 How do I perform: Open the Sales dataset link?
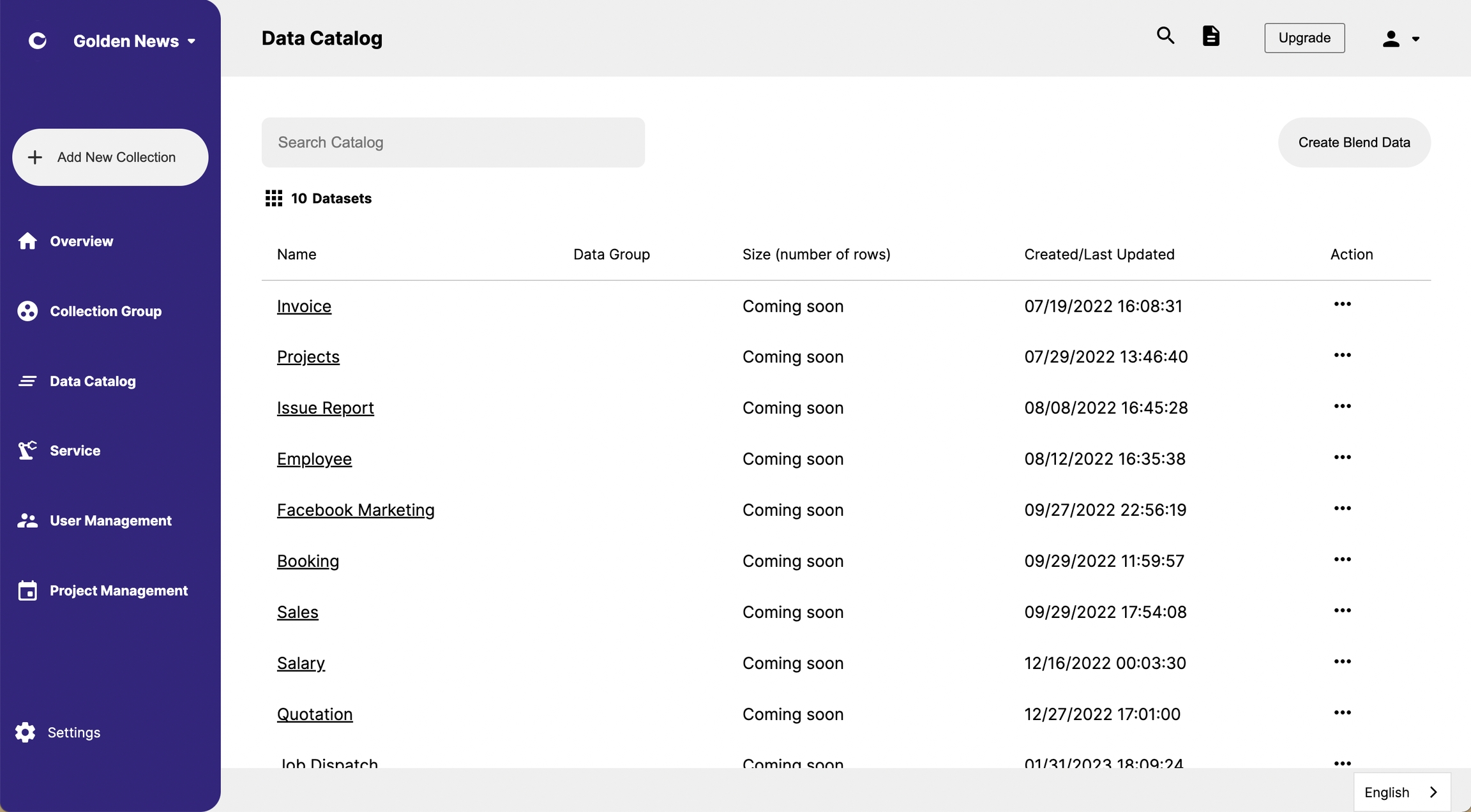point(298,612)
